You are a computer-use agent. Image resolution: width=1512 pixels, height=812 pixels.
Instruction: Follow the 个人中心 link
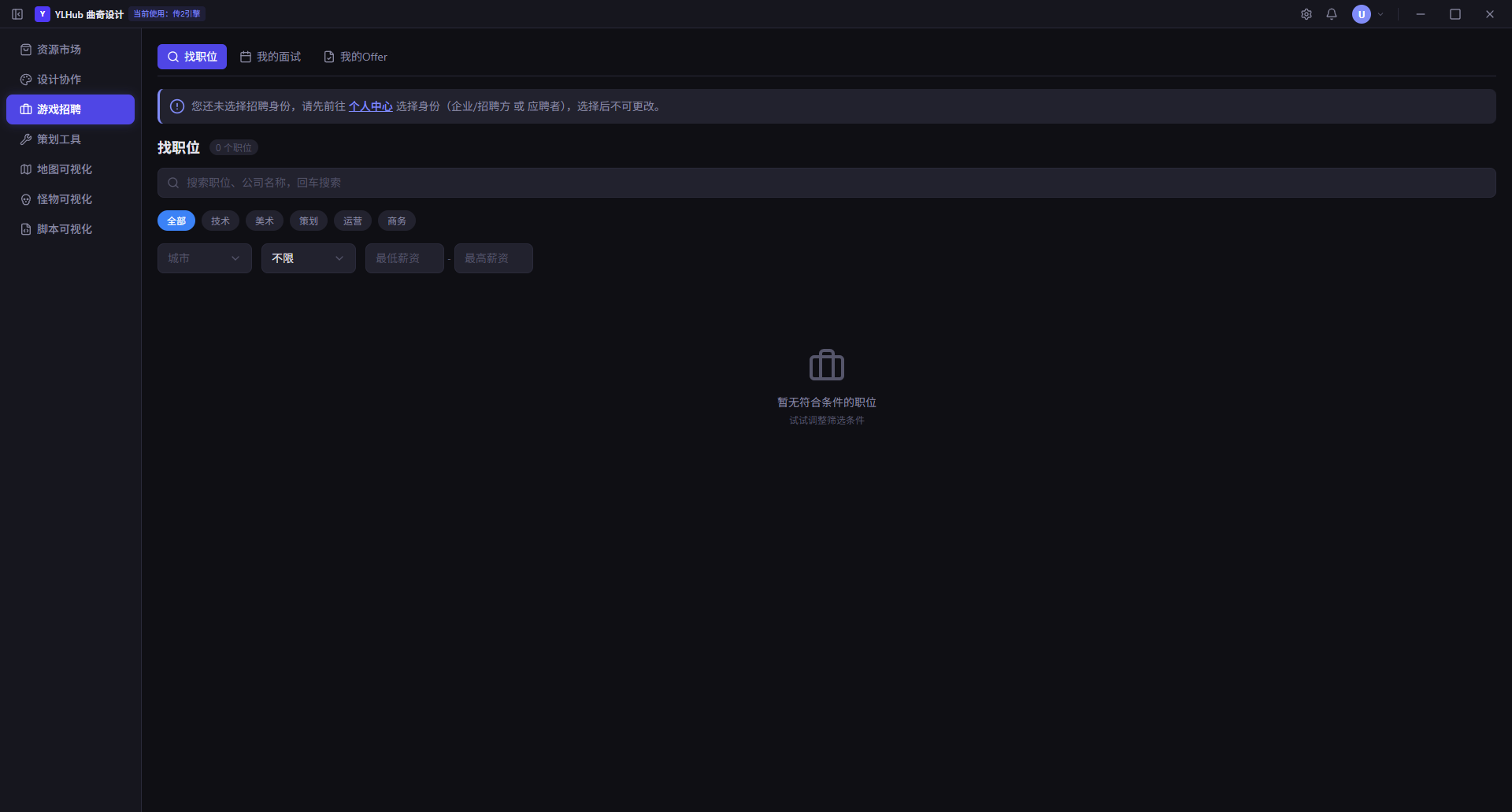370,106
